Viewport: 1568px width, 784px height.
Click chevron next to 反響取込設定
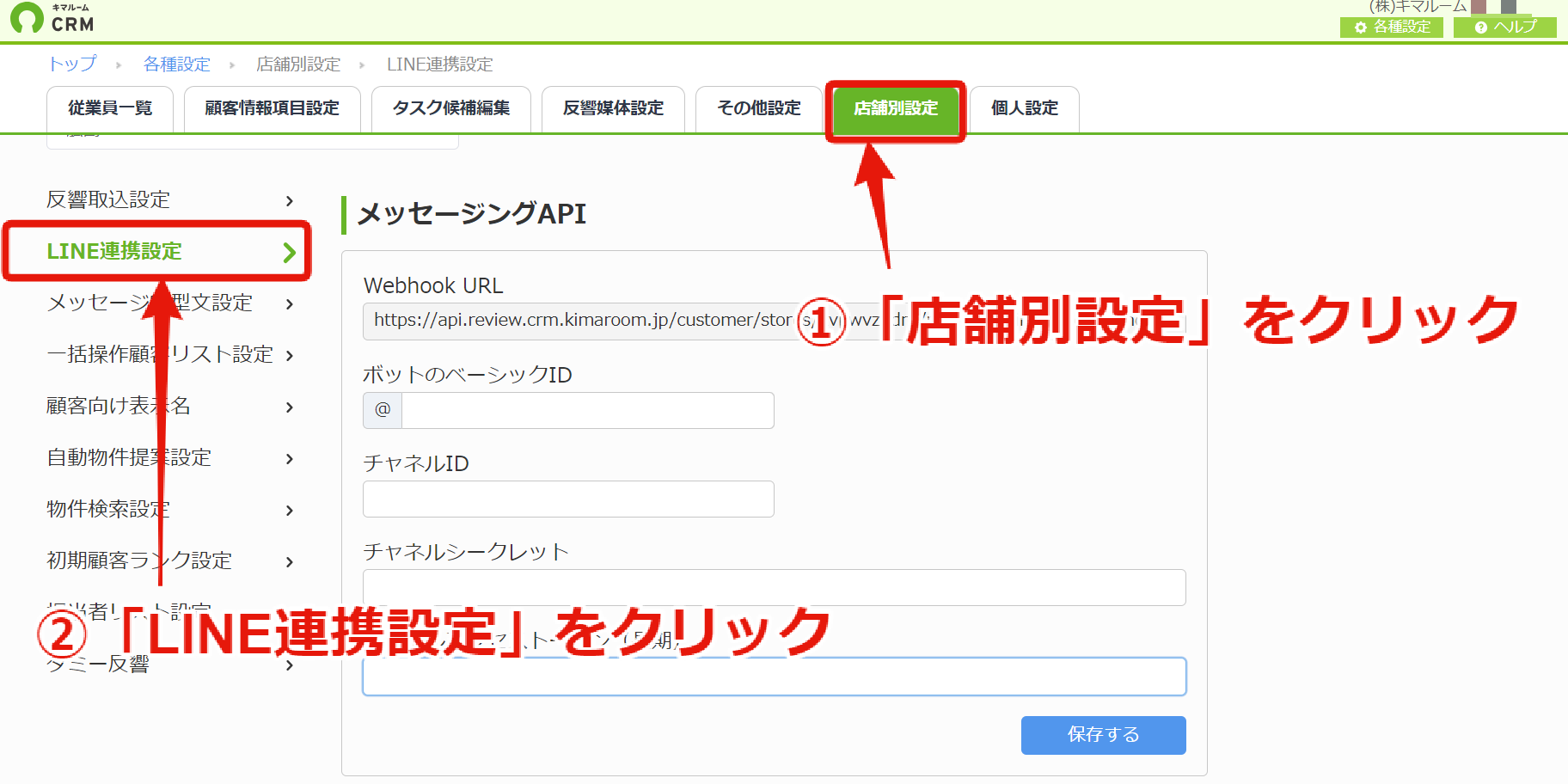coord(290,201)
